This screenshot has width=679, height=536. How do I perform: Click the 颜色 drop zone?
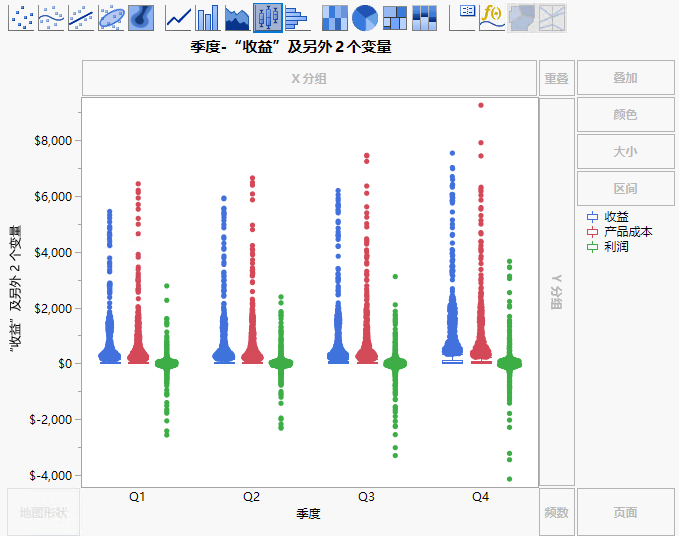625,115
